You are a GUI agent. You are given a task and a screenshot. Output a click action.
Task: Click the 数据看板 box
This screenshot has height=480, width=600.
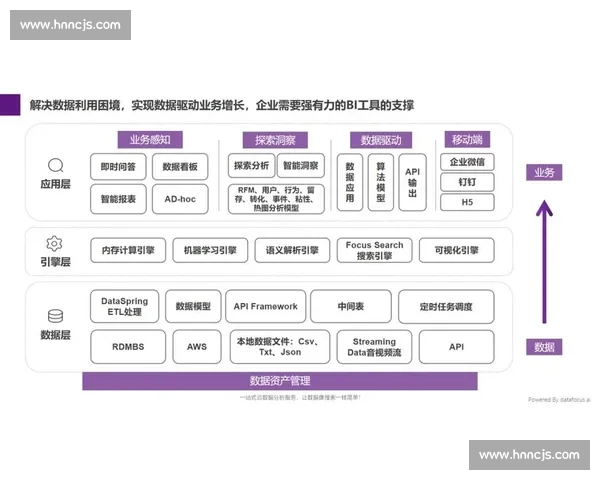tap(180, 167)
